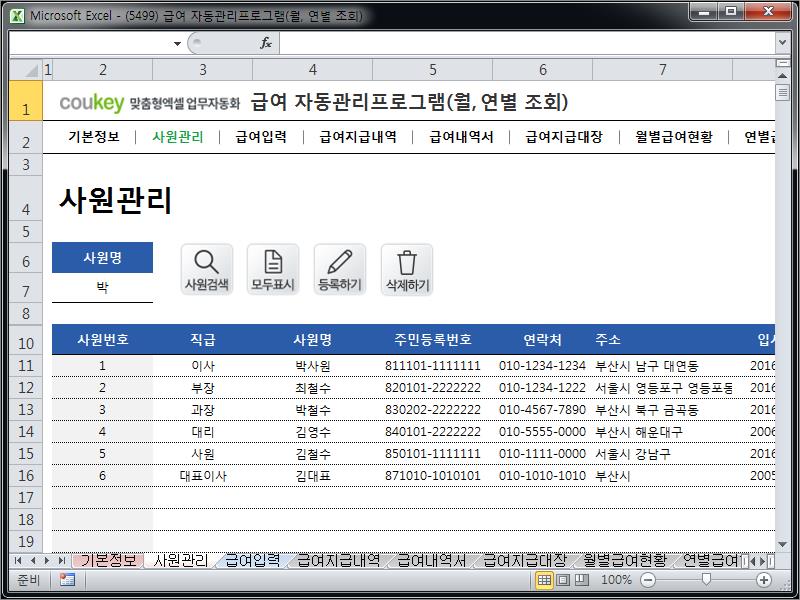Select the 월별급여현황 sheet tab
The height and width of the screenshot is (600, 800).
pos(625,560)
